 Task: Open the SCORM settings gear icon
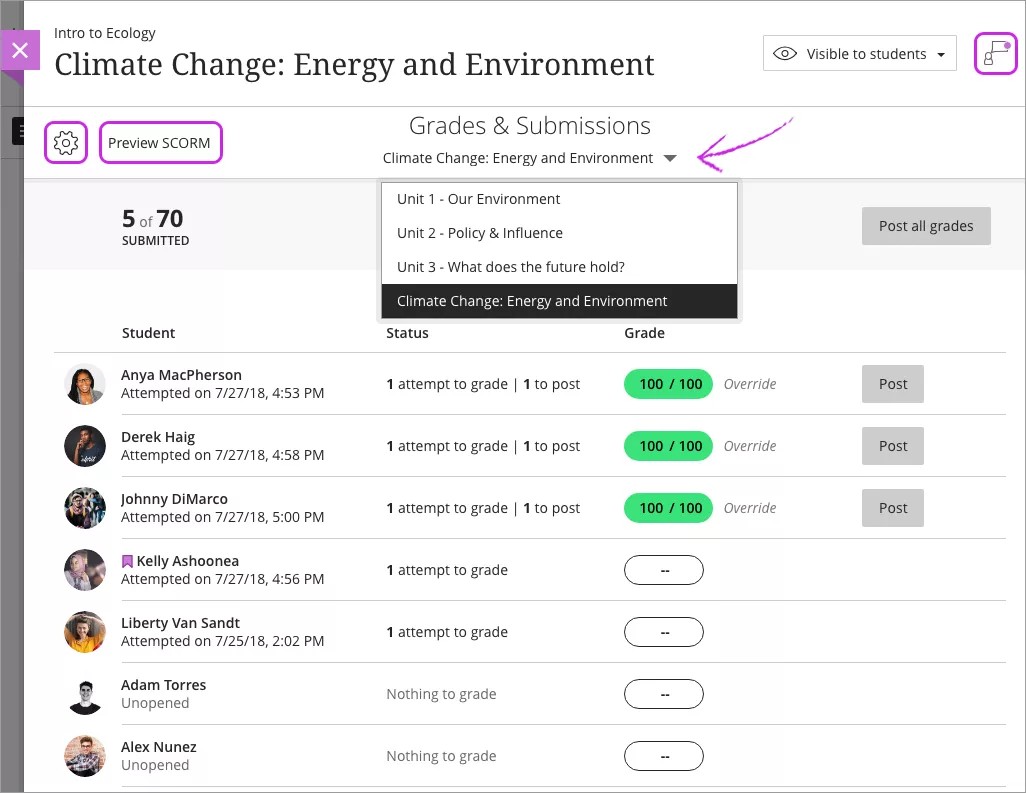tap(66, 143)
